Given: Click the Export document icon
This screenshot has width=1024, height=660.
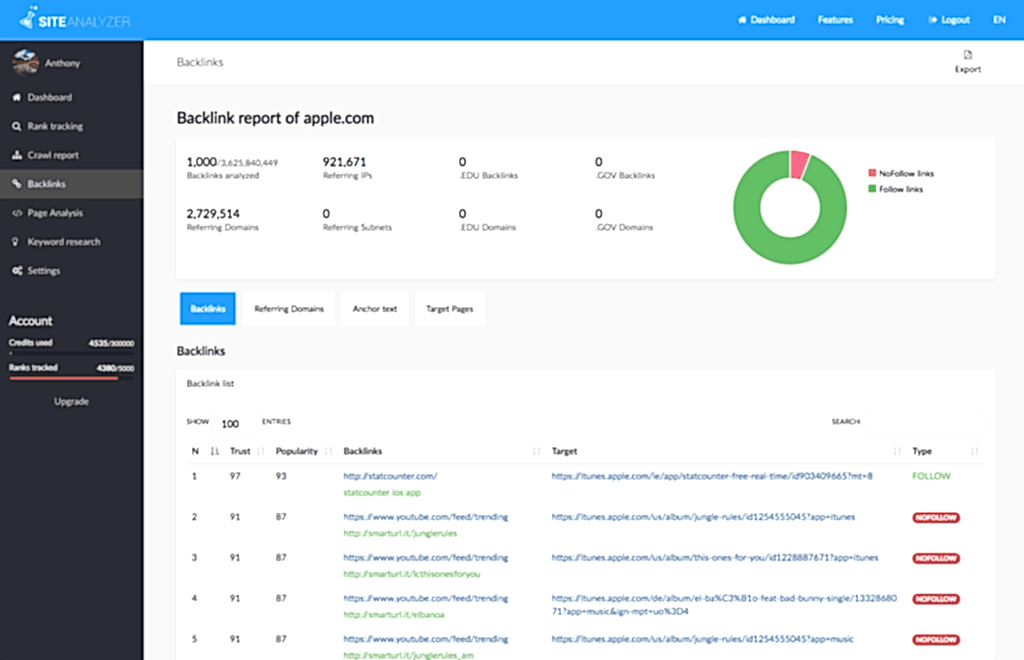Looking at the screenshot, I should point(967,55).
